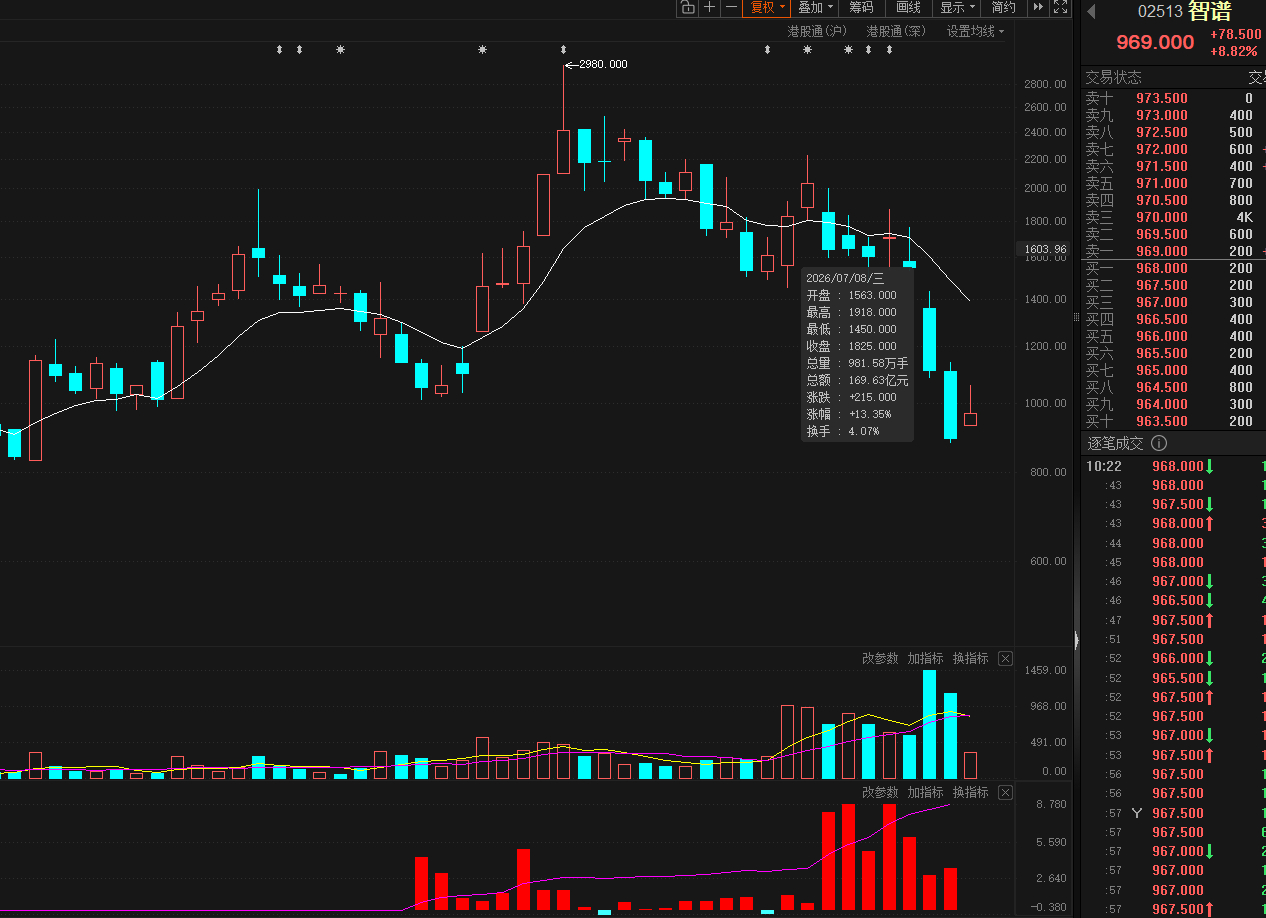Click the 换手 4.07% tooltip line
Viewport: 1266px width, 918px height.
(x=843, y=431)
